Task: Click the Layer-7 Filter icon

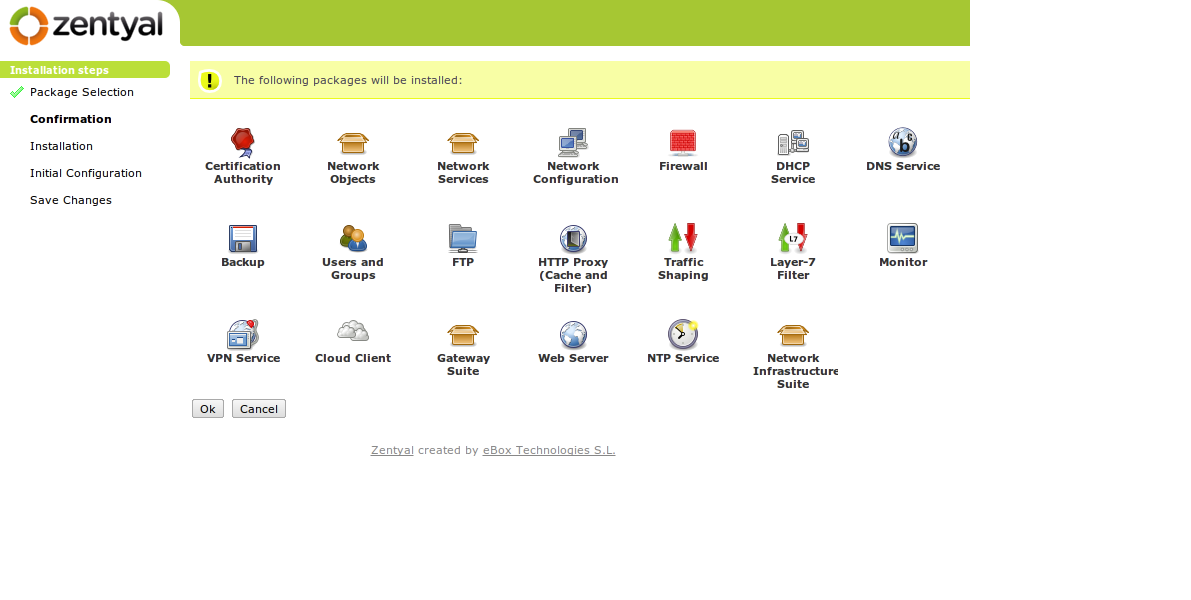Action: pos(793,238)
